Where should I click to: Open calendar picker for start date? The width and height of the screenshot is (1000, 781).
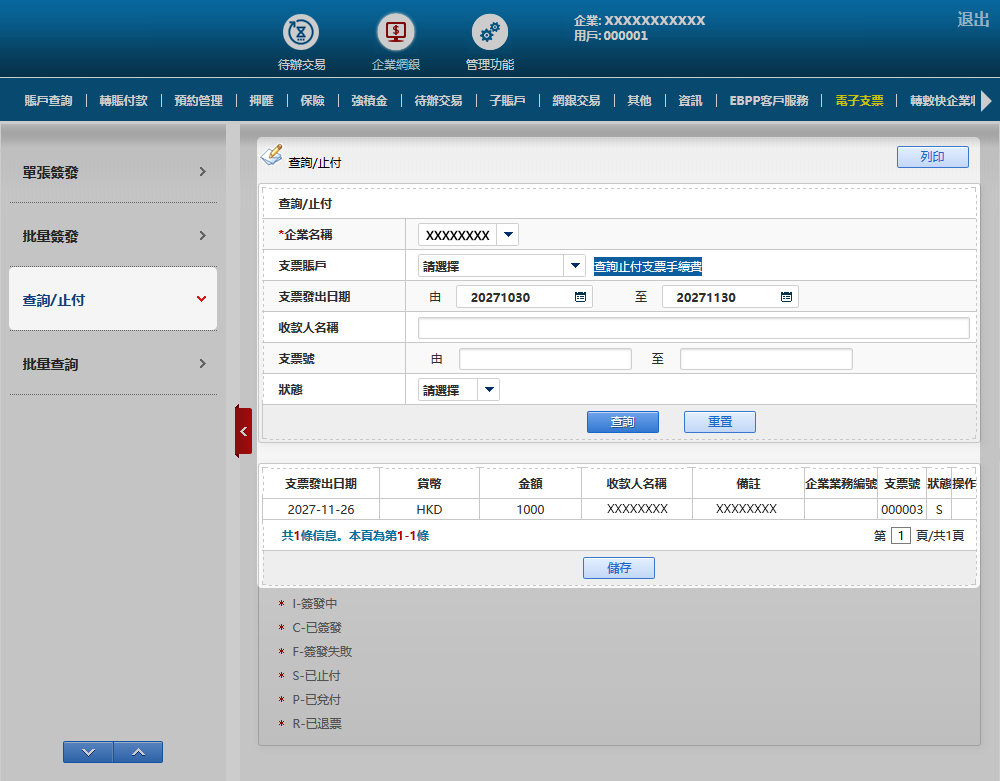(x=580, y=297)
